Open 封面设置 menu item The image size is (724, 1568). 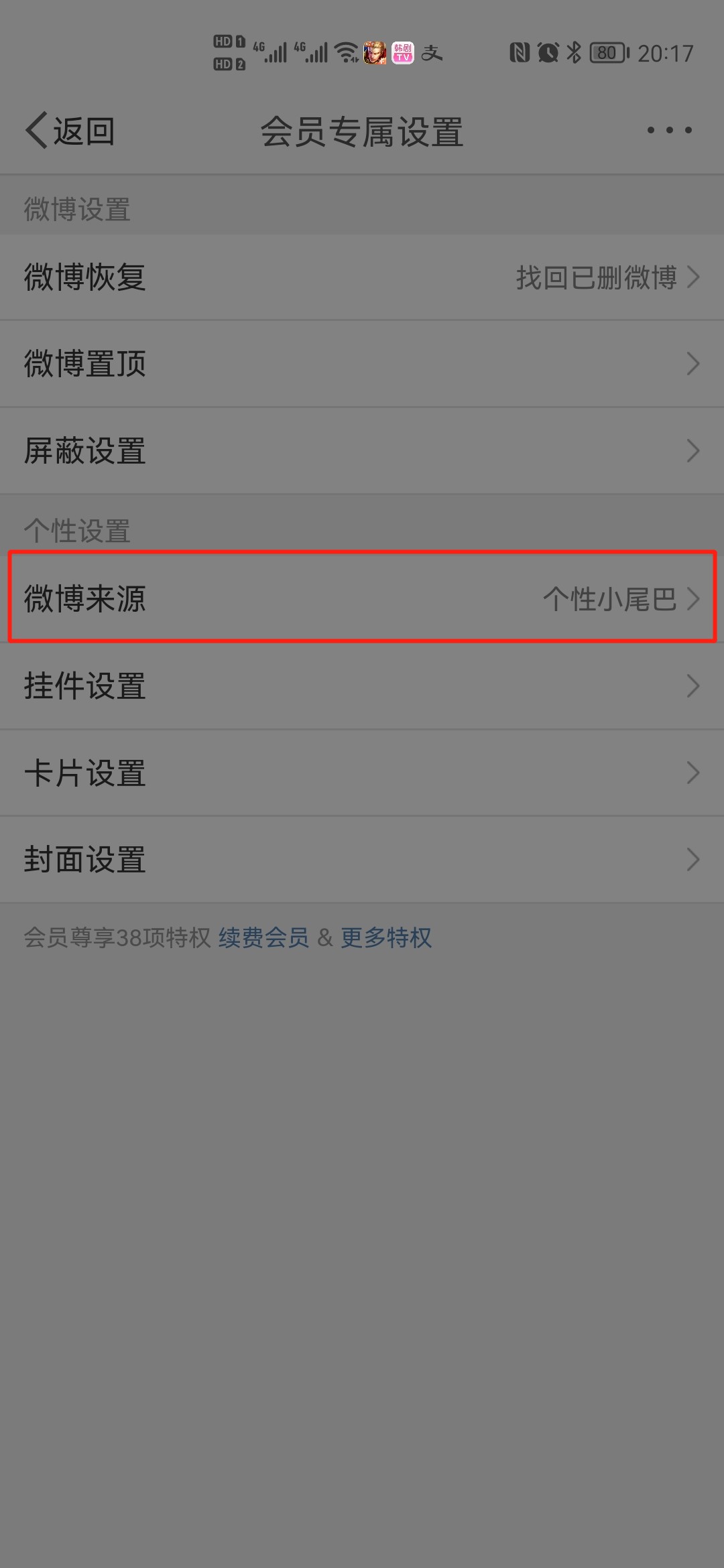(362, 860)
